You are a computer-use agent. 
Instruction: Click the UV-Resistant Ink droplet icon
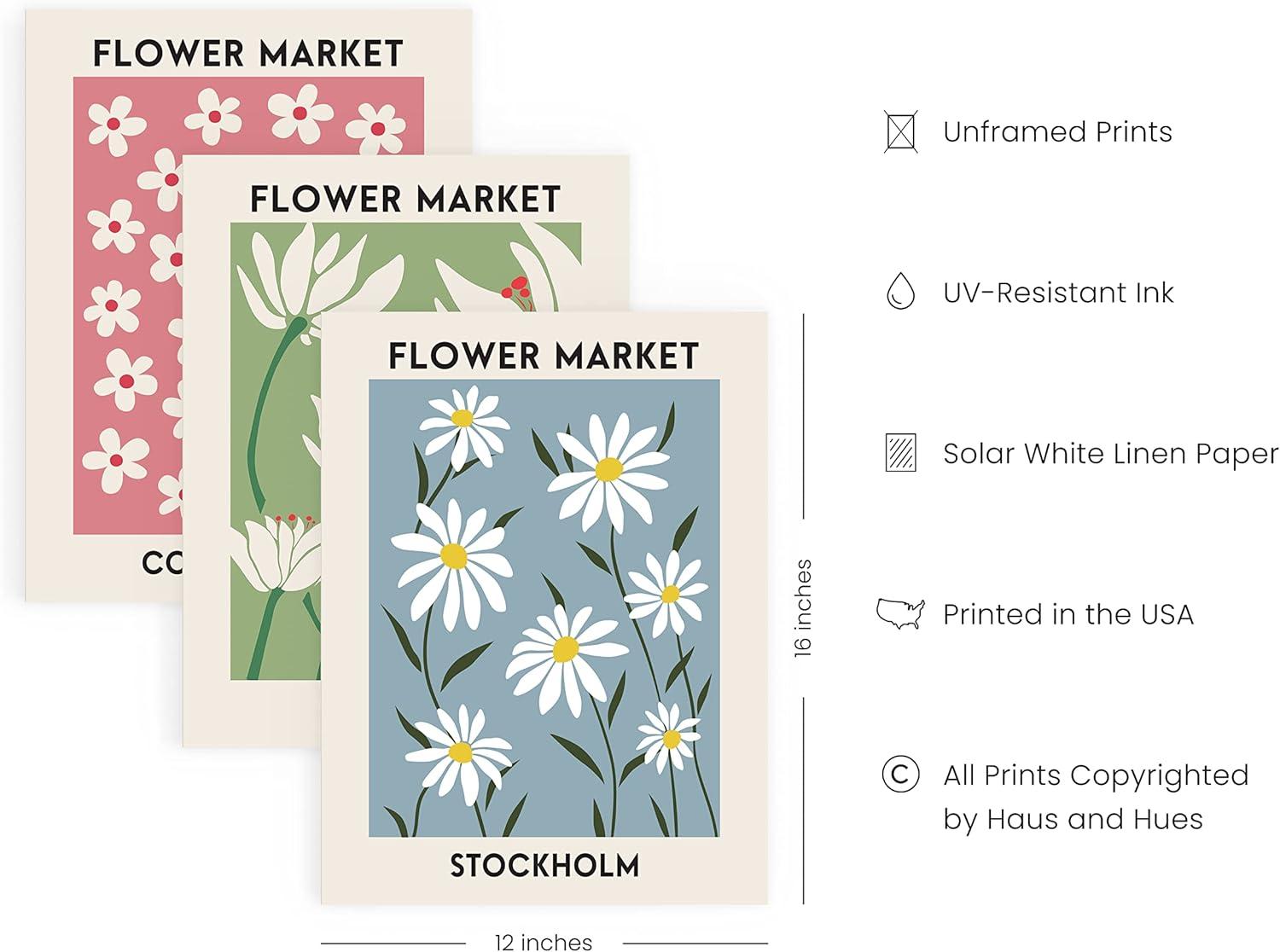pos(900,292)
